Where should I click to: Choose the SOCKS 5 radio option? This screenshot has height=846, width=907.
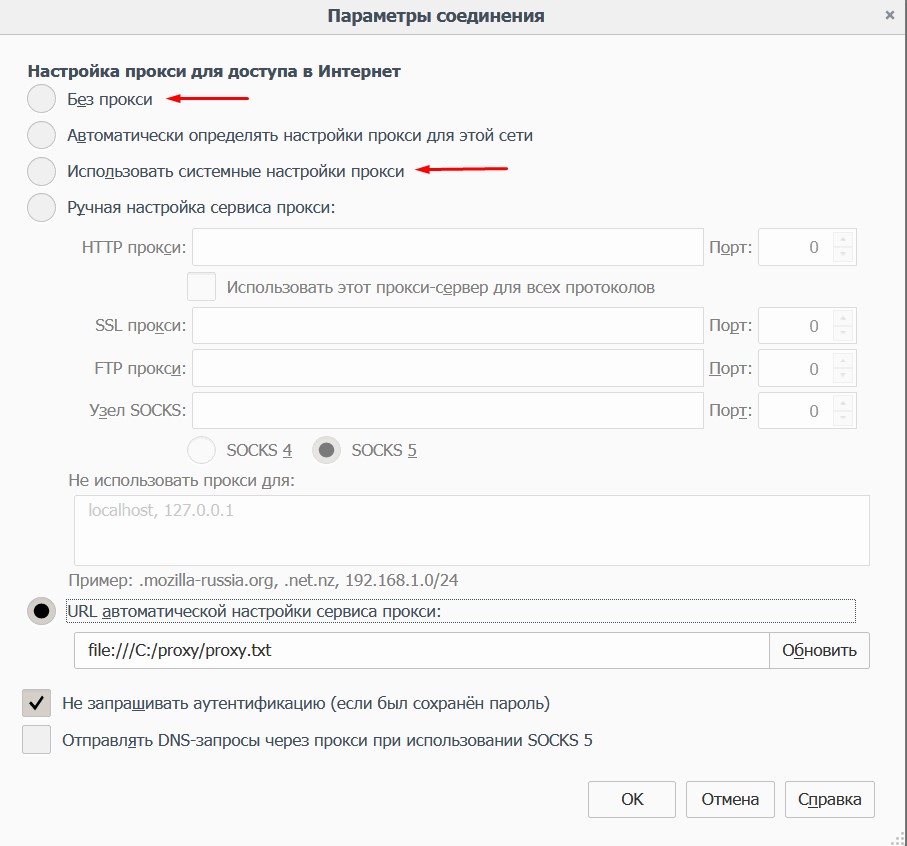(x=326, y=450)
